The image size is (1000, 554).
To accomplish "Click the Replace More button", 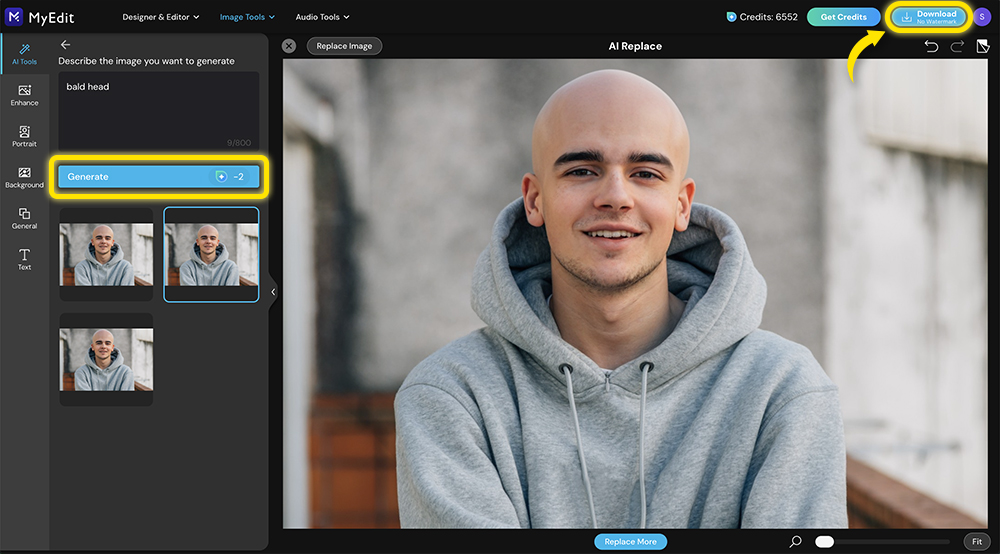I will click(x=631, y=542).
